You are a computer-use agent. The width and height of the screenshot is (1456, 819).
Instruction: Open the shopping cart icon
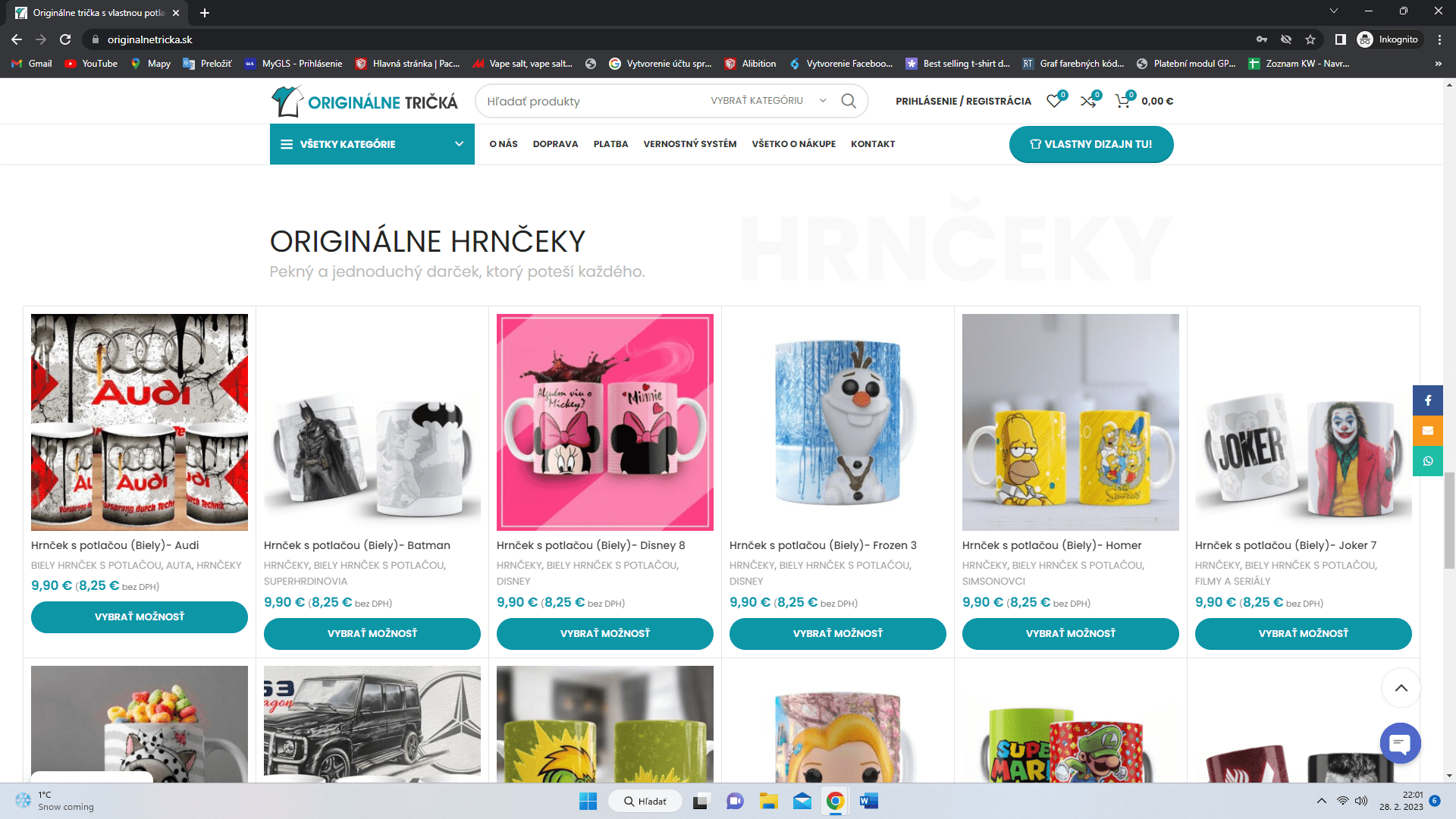(x=1122, y=101)
